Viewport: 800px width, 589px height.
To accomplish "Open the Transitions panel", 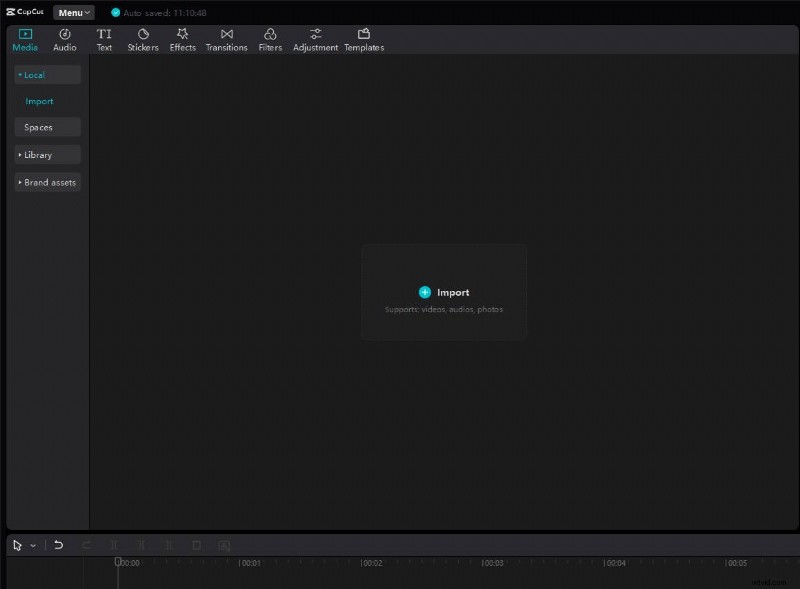I will [x=226, y=39].
